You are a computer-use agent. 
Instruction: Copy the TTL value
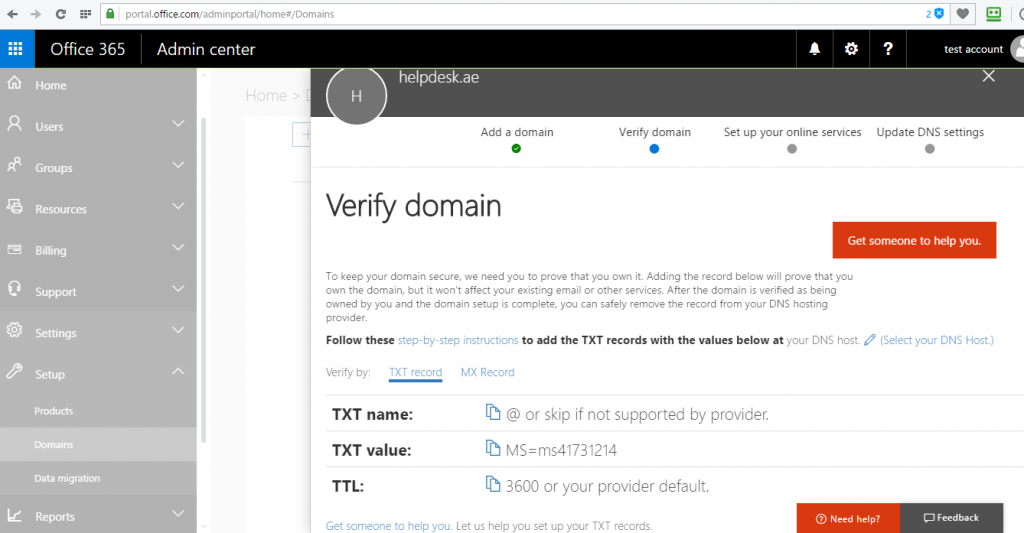[x=493, y=484]
